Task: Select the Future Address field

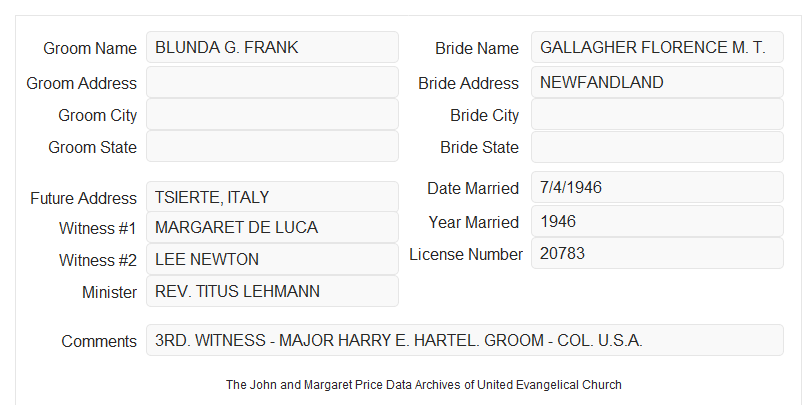Action: [x=272, y=197]
